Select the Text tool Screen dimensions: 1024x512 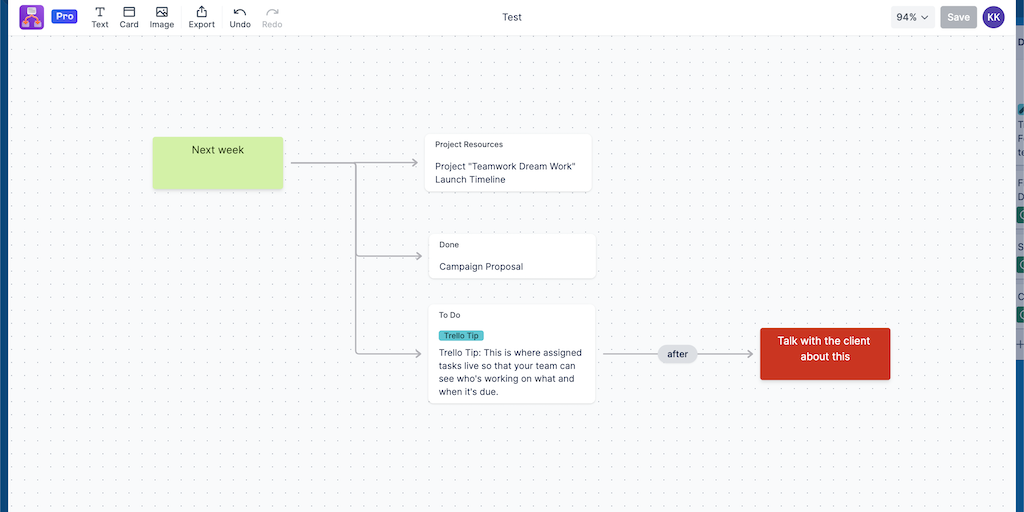100,17
